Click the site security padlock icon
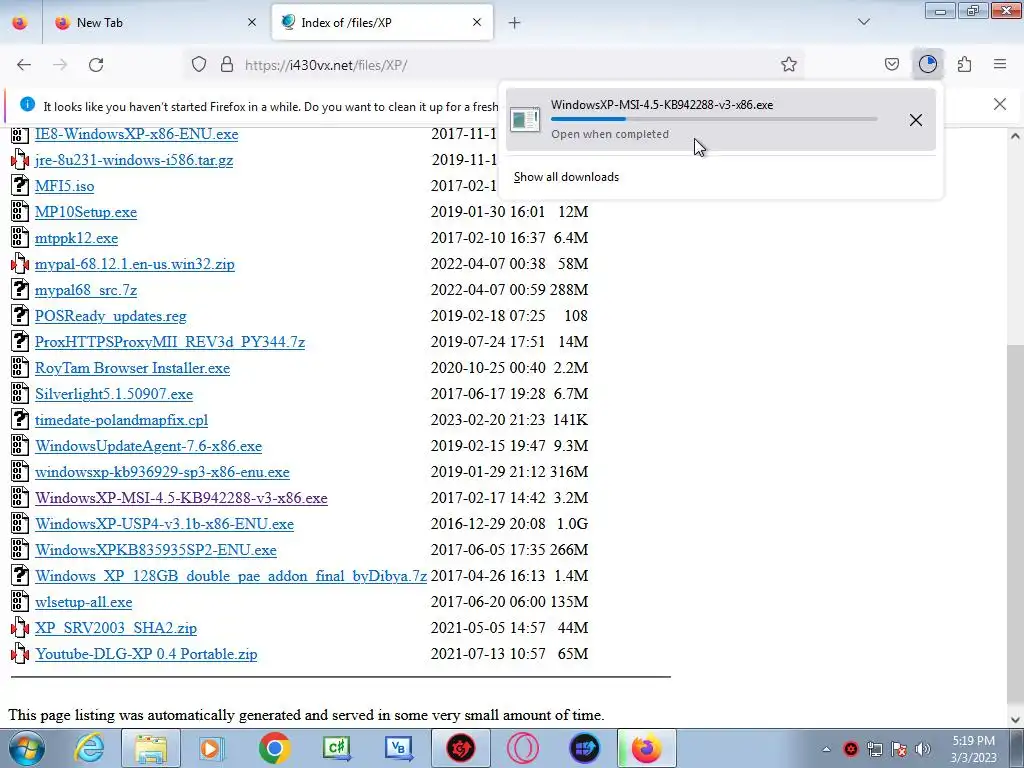 (227, 65)
